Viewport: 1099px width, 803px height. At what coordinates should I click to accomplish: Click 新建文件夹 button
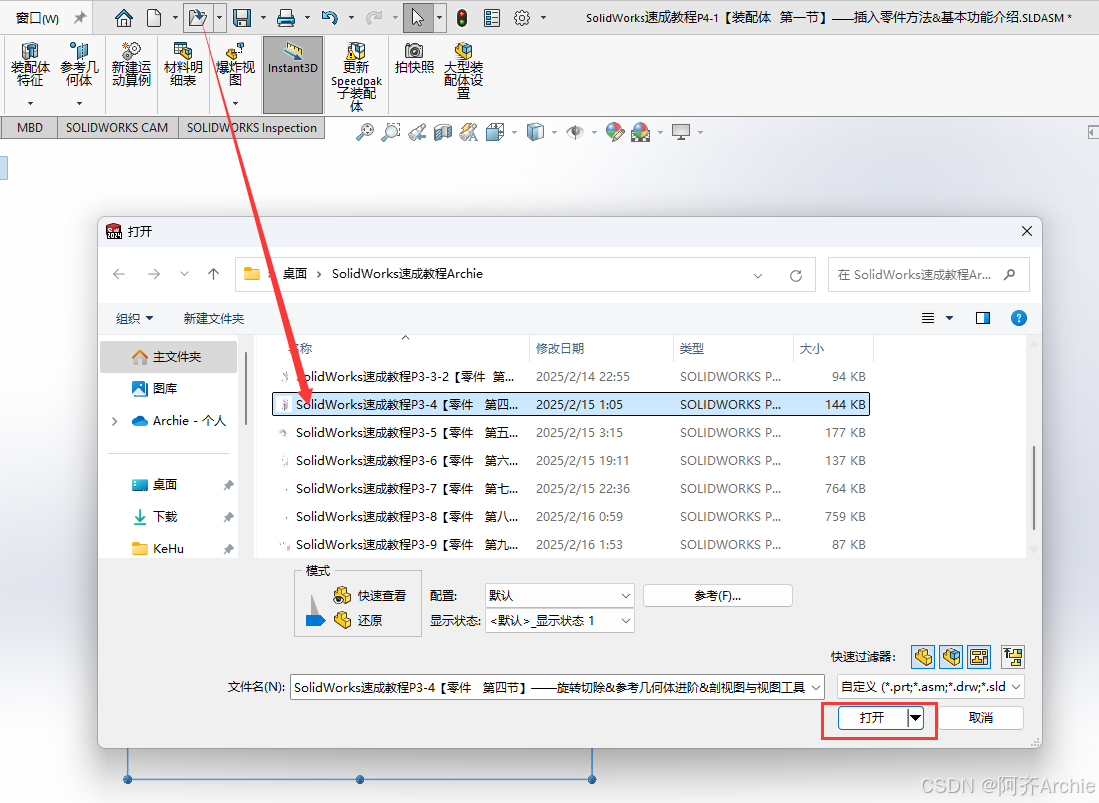click(214, 319)
